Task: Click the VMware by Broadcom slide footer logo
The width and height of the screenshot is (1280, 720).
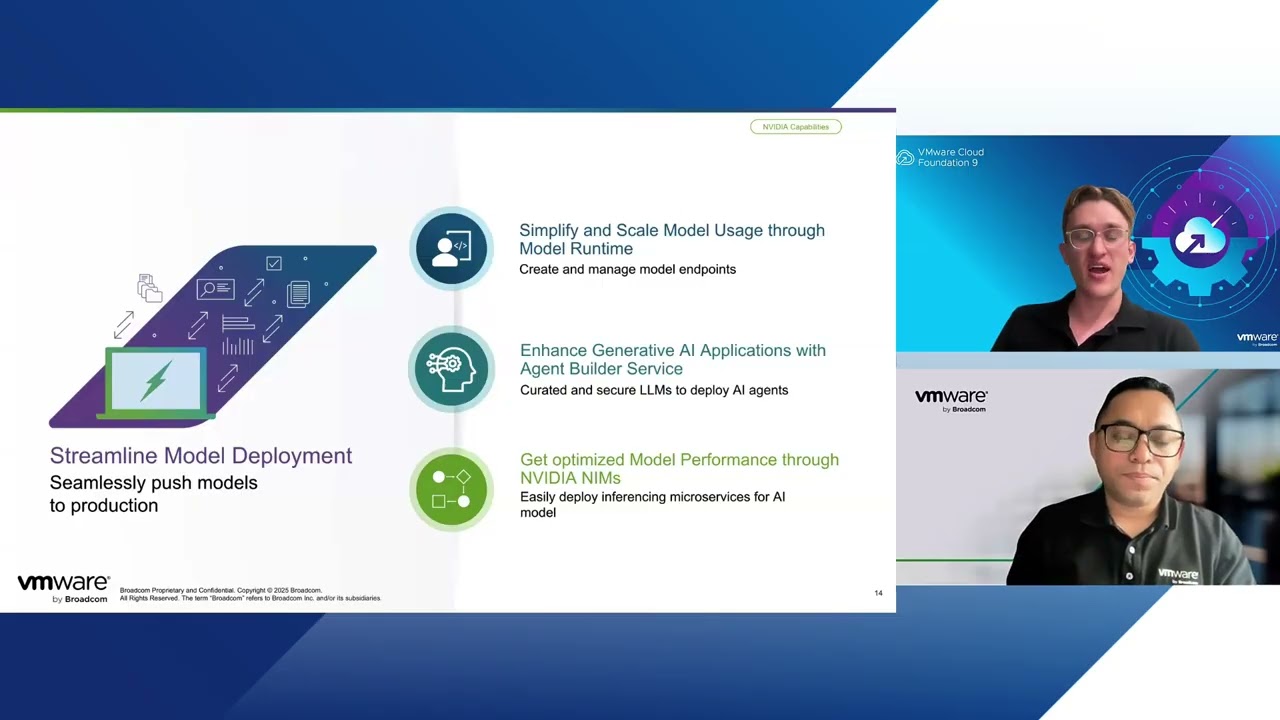Action: [63, 588]
